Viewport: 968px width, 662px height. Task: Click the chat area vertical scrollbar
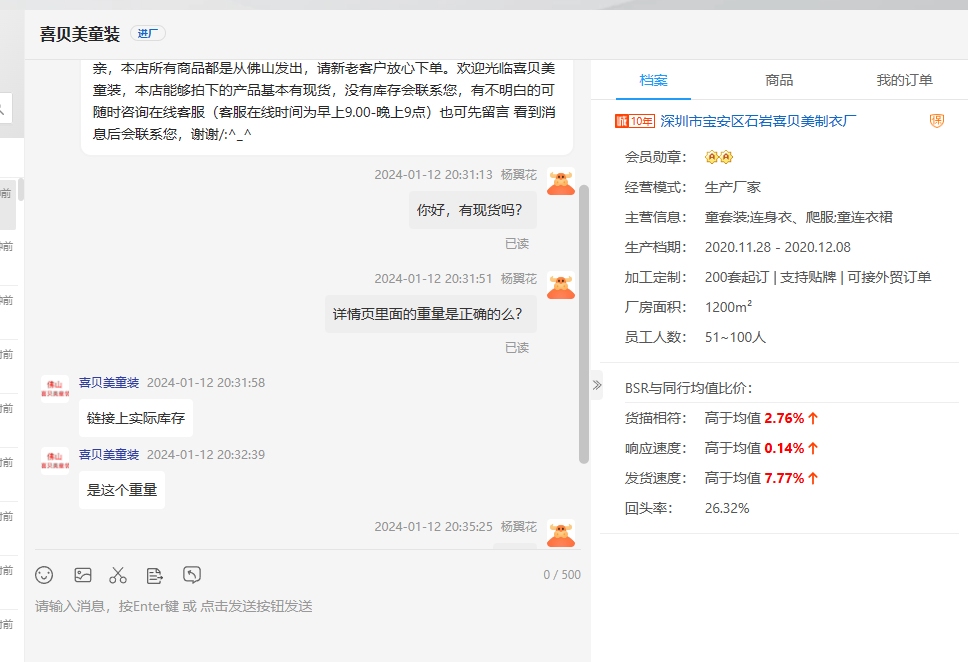click(584, 320)
